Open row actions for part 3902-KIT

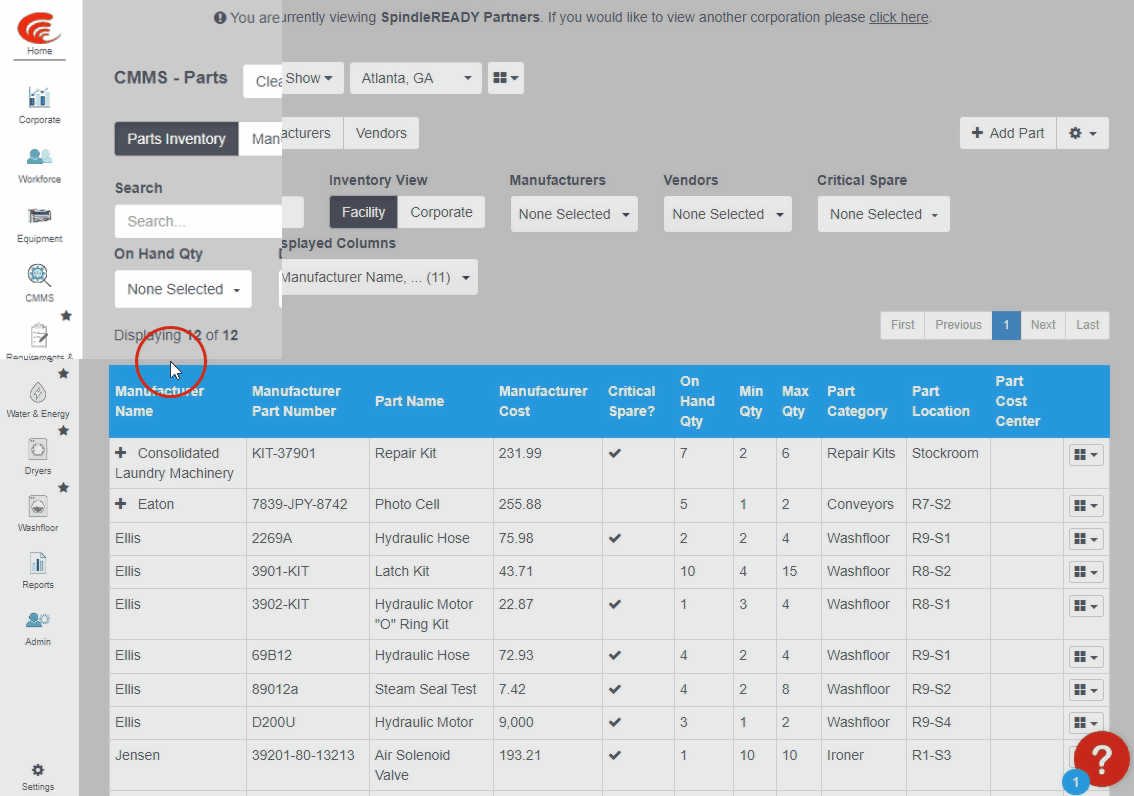click(1086, 606)
